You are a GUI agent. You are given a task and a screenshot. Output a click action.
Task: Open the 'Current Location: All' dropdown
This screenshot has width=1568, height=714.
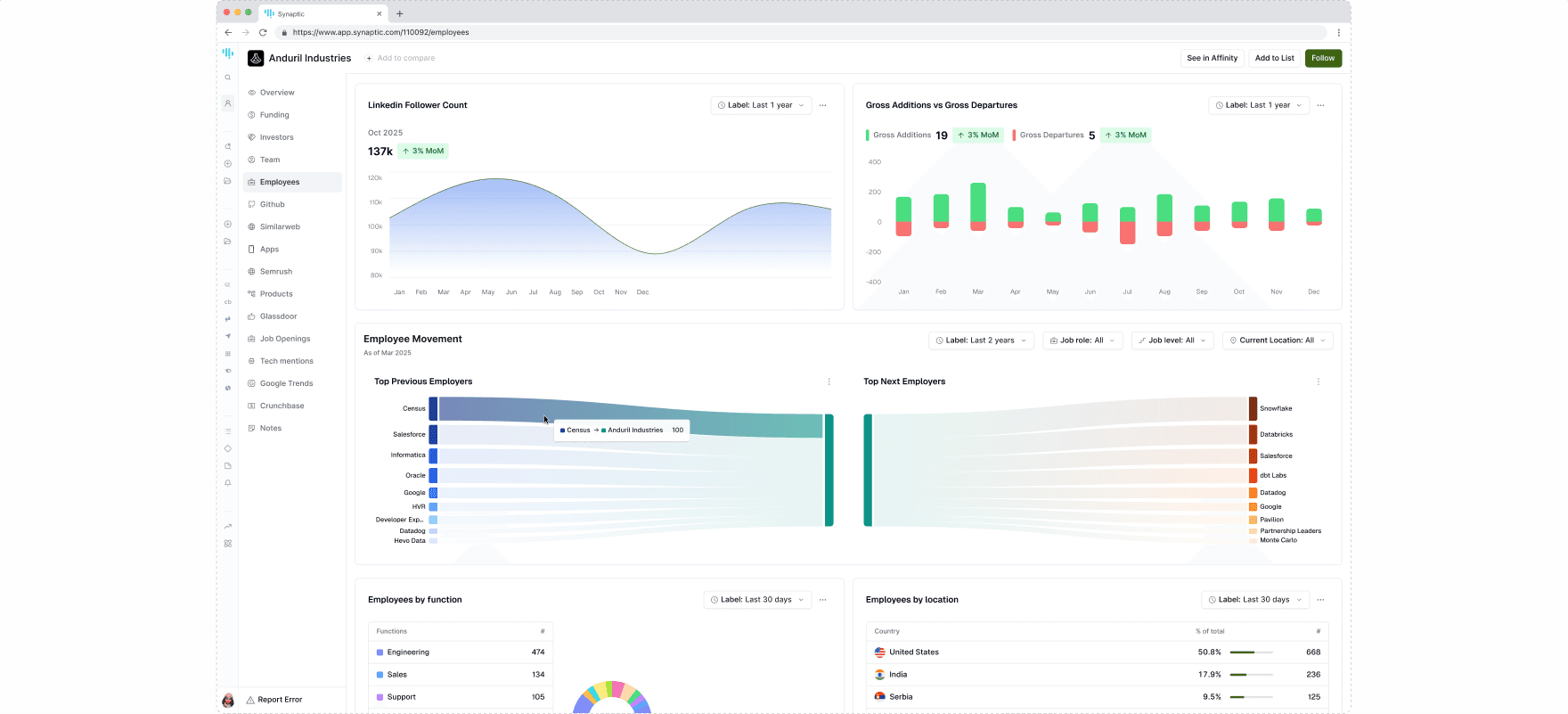coord(1278,341)
